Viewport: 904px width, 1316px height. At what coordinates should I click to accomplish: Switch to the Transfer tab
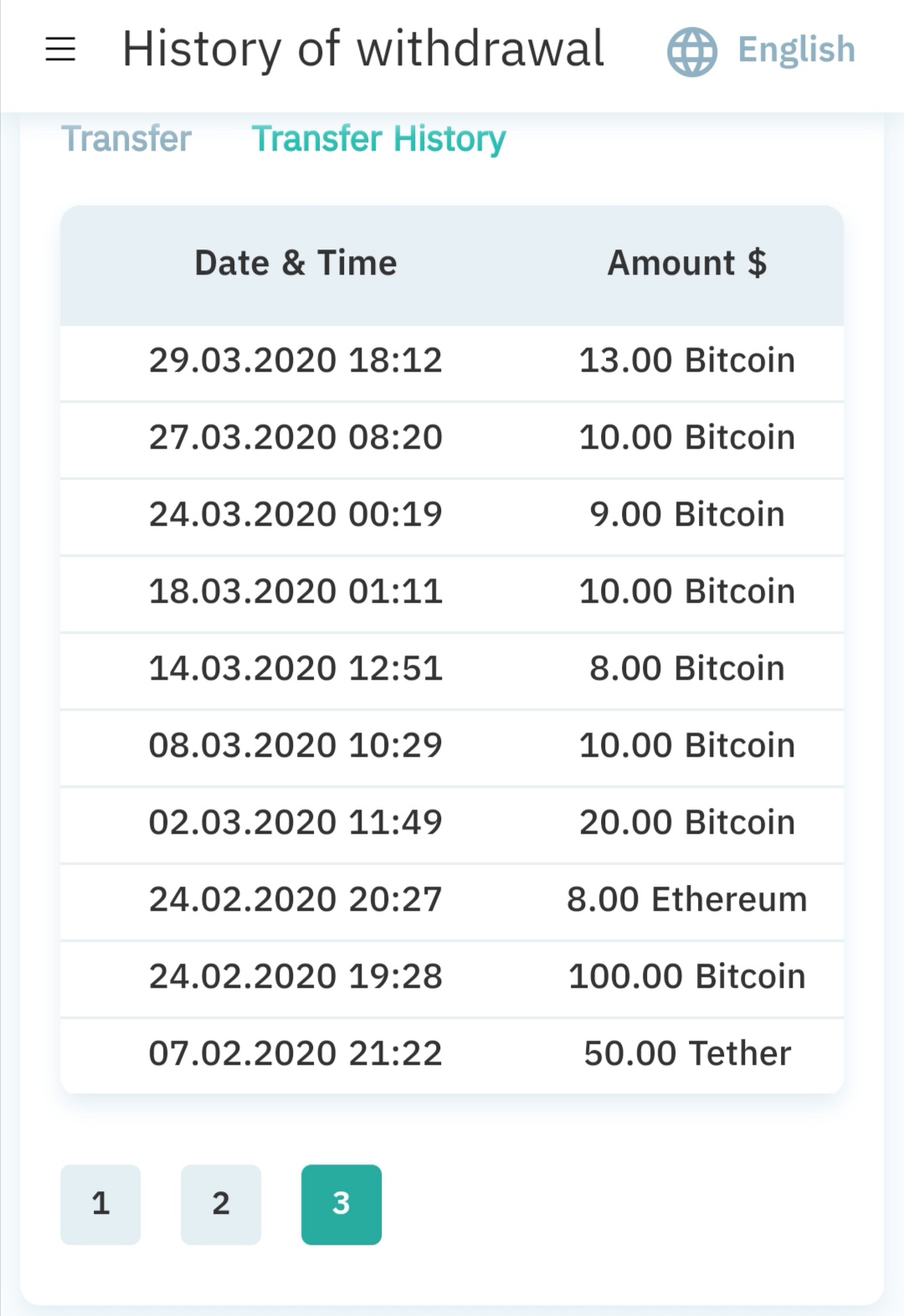pyautogui.click(x=126, y=139)
